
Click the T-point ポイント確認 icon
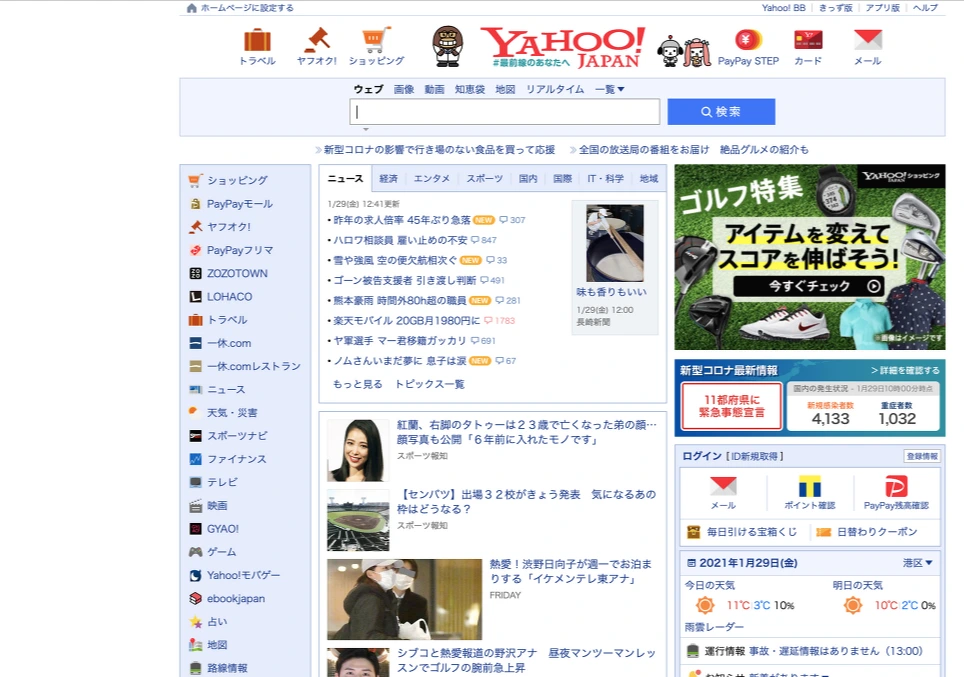pyautogui.click(x=810, y=486)
